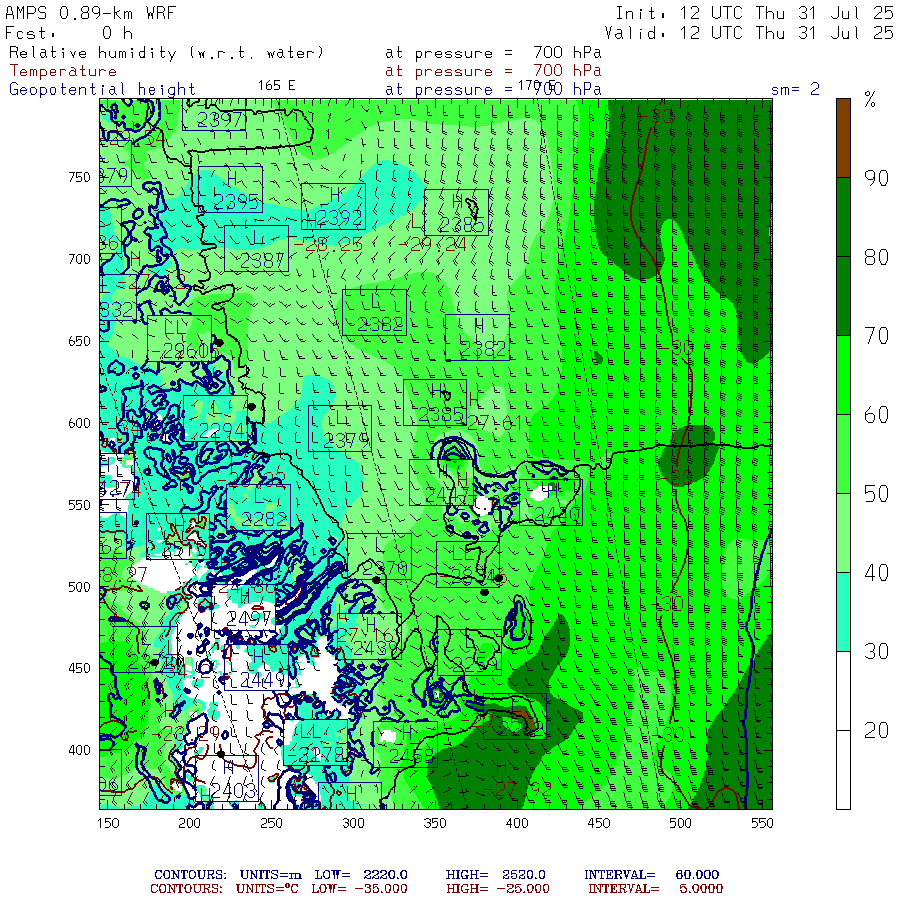900x900 pixels.
Task: Click the color bar label "40"
Action: tap(876, 573)
